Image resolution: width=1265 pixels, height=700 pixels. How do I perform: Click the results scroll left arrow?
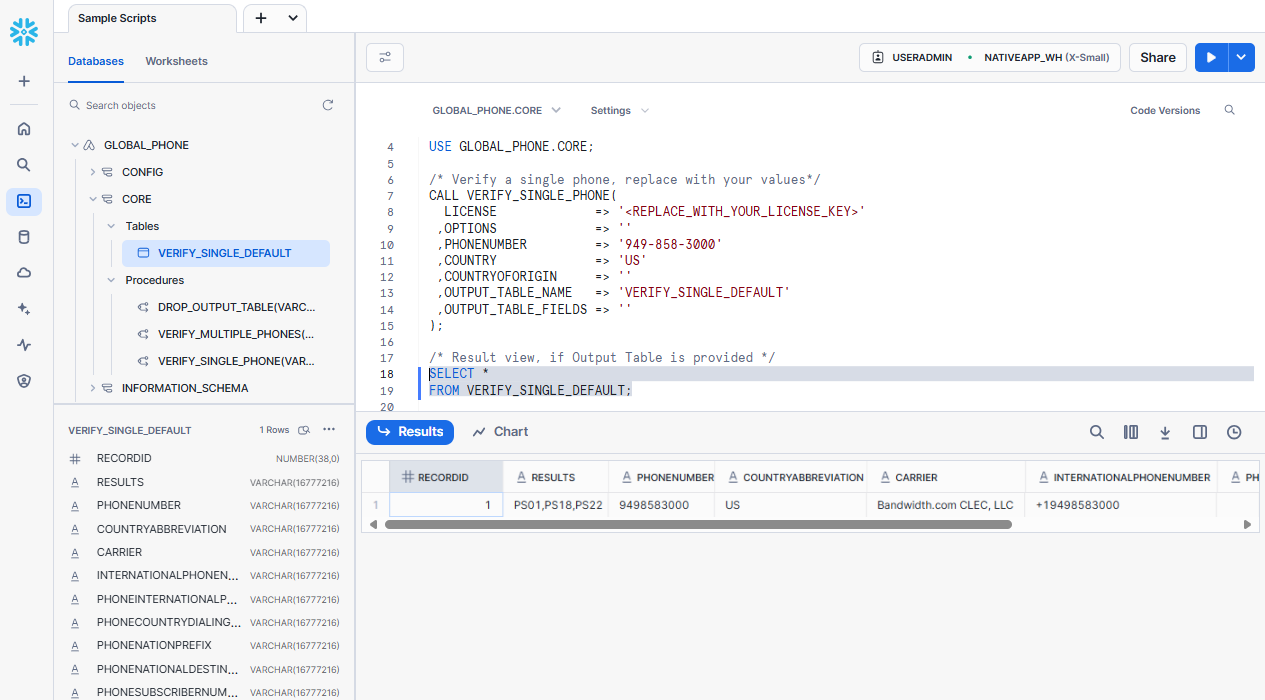click(374, 524)
